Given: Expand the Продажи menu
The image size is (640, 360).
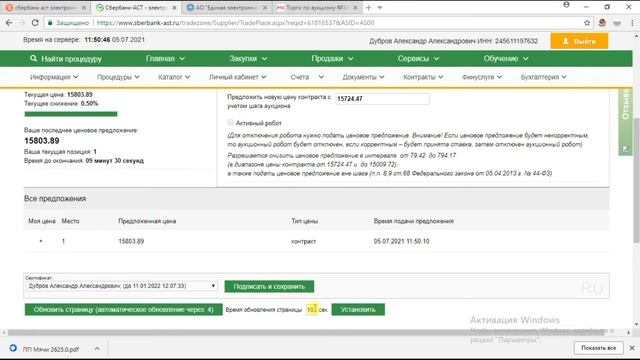Looking at the screenshot, I should coord(332,58).
